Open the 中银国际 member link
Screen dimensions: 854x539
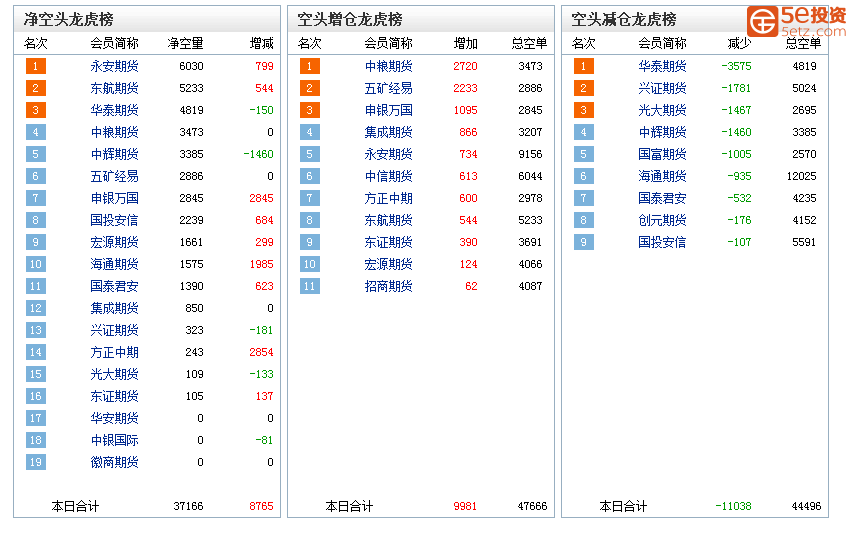114,440
